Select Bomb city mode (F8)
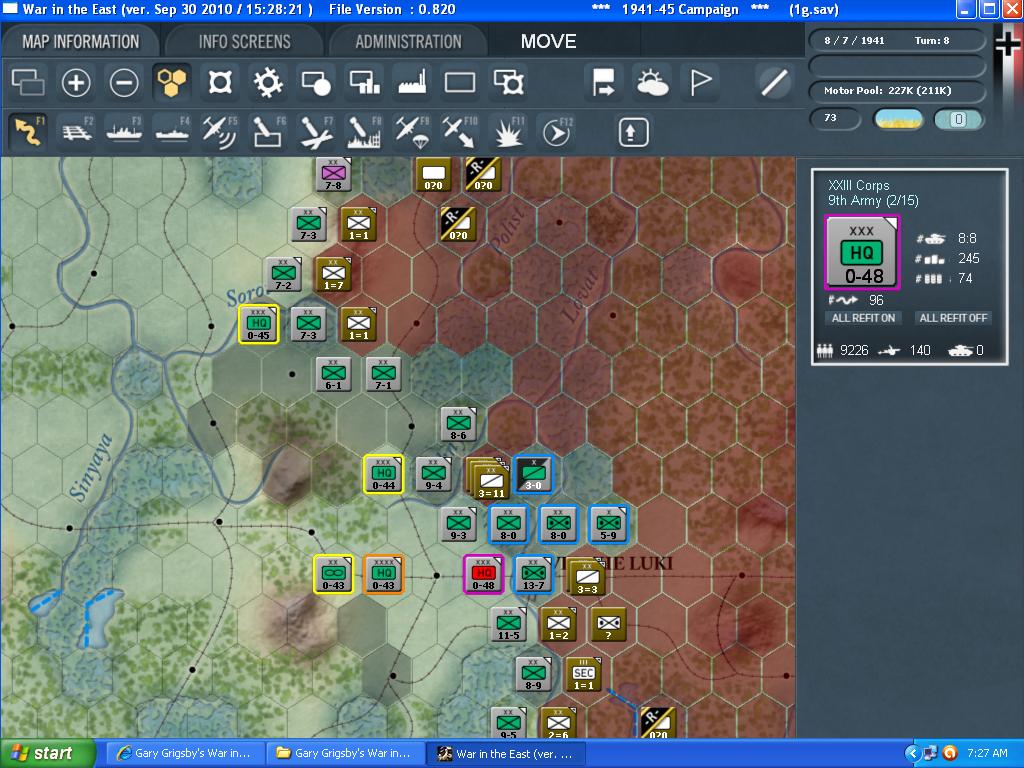Image resolution: width=1024 pixels, height=768 pixels. click(364, 131)
